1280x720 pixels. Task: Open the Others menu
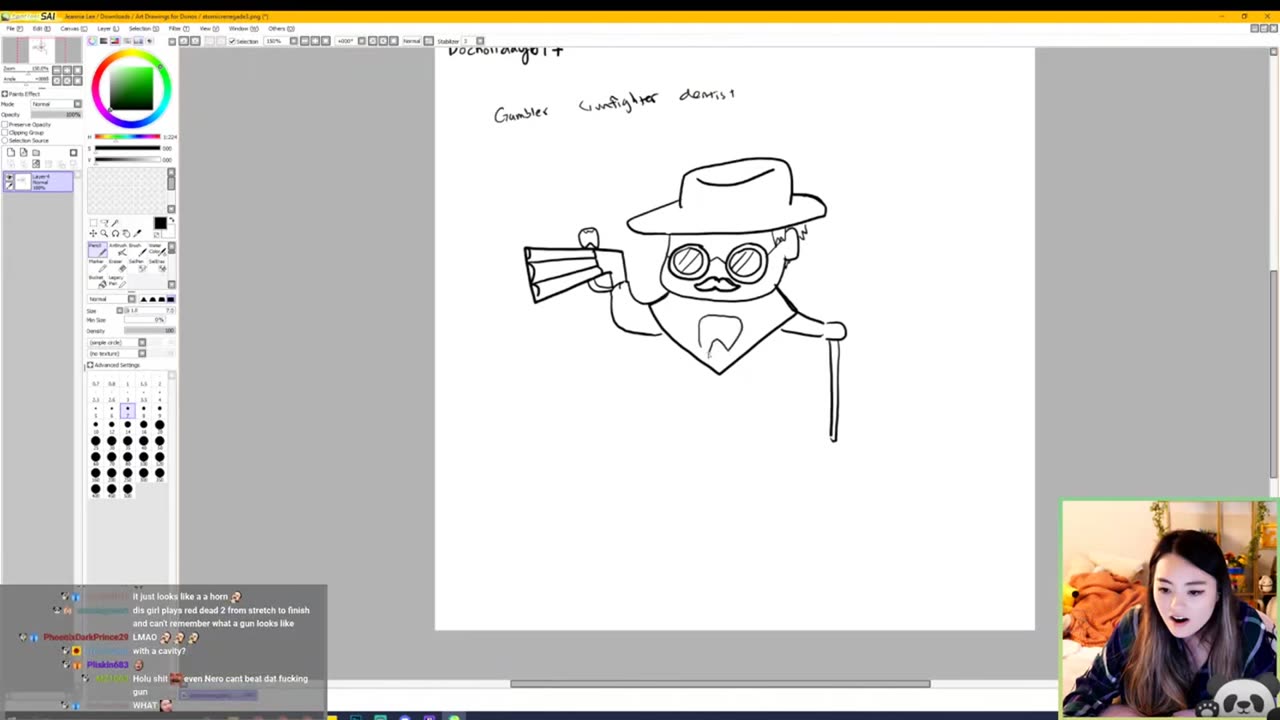pyautogui.click(x=281, y=28)
